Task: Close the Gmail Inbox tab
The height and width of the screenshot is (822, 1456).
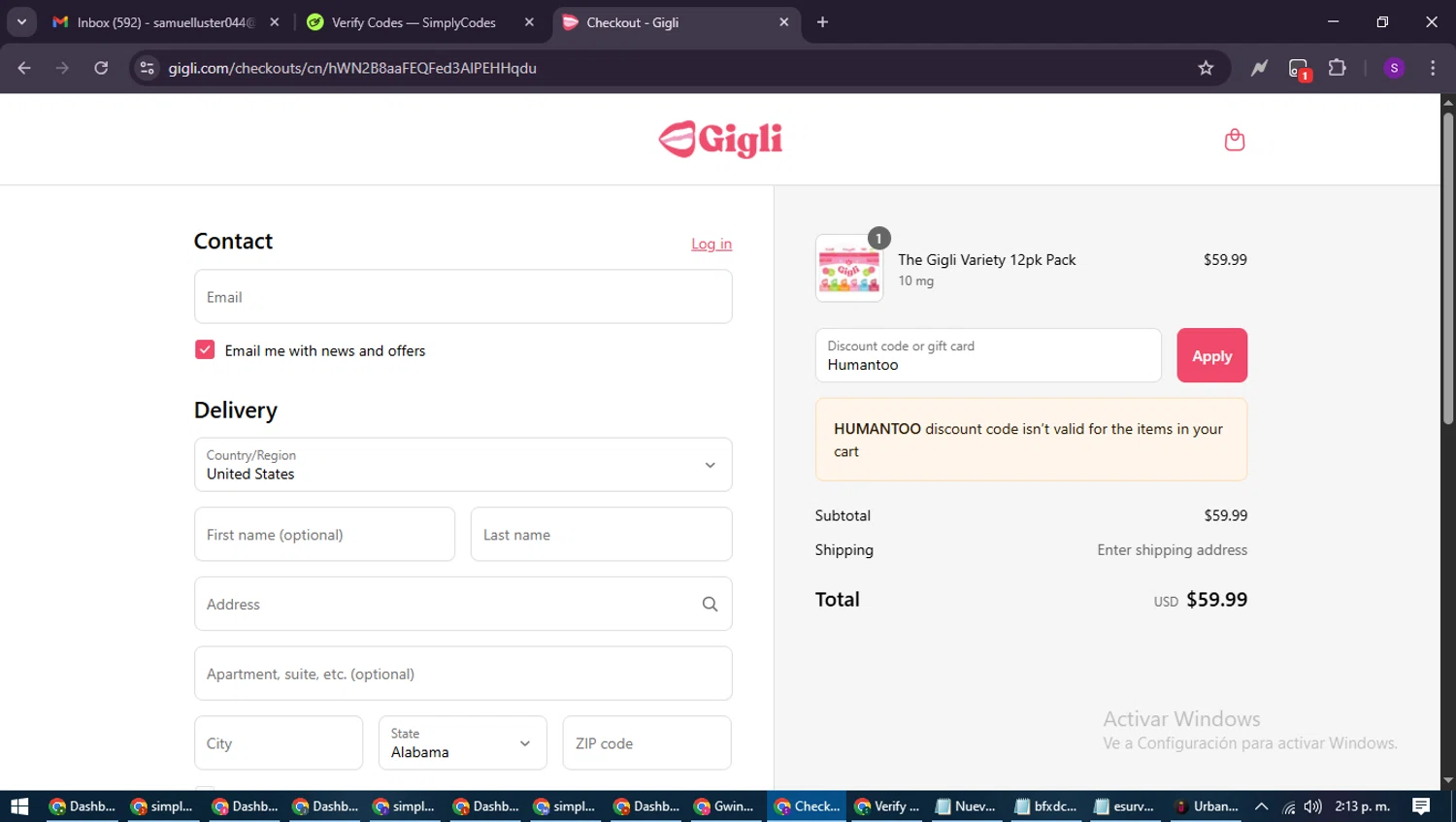Action: (x=275, y=22)
